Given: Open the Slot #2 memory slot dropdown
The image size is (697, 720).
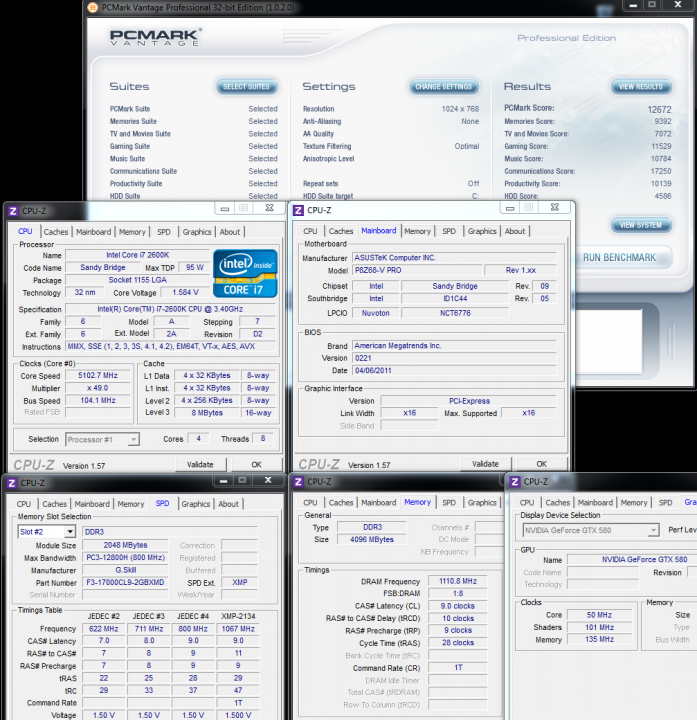Looking at the screenshot, I should 70,532.
